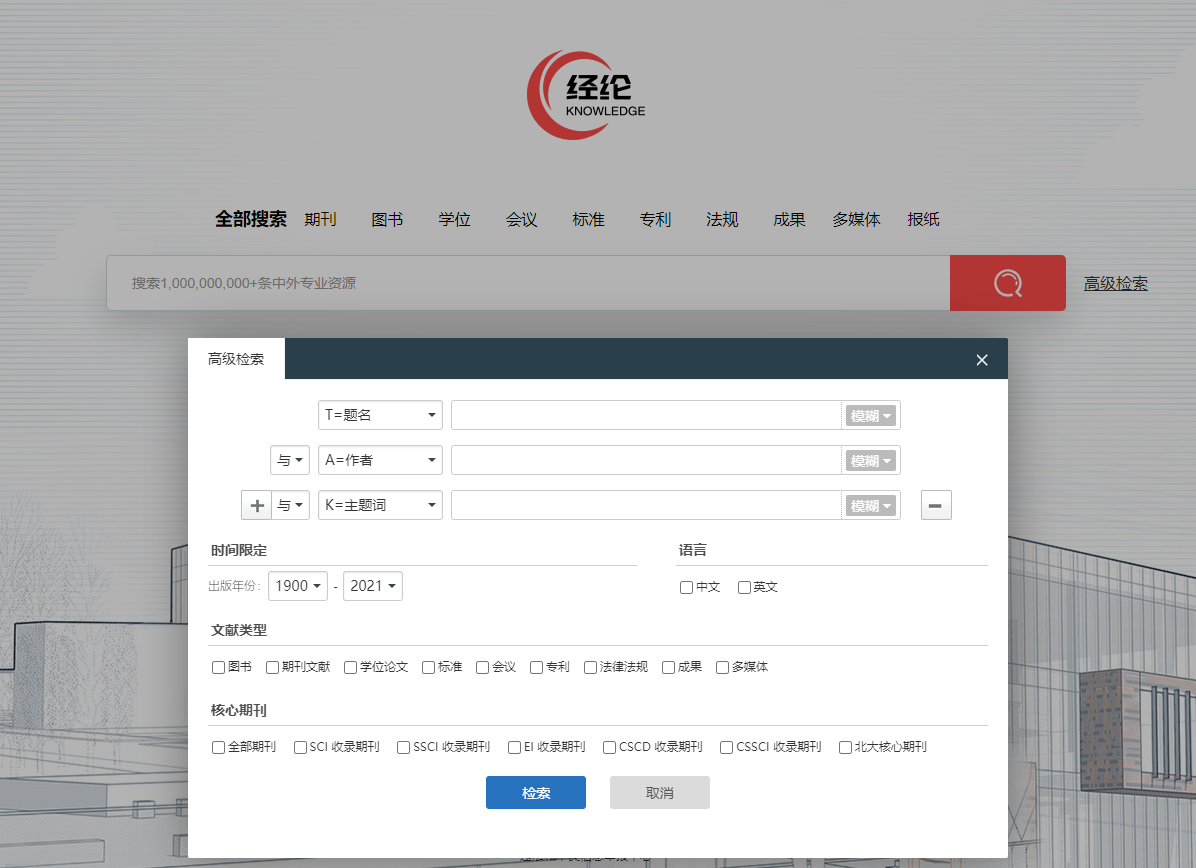Open the 与 operator dropdown beside A=作者
Screen dimensions: 1196x868
click(290, 461)
